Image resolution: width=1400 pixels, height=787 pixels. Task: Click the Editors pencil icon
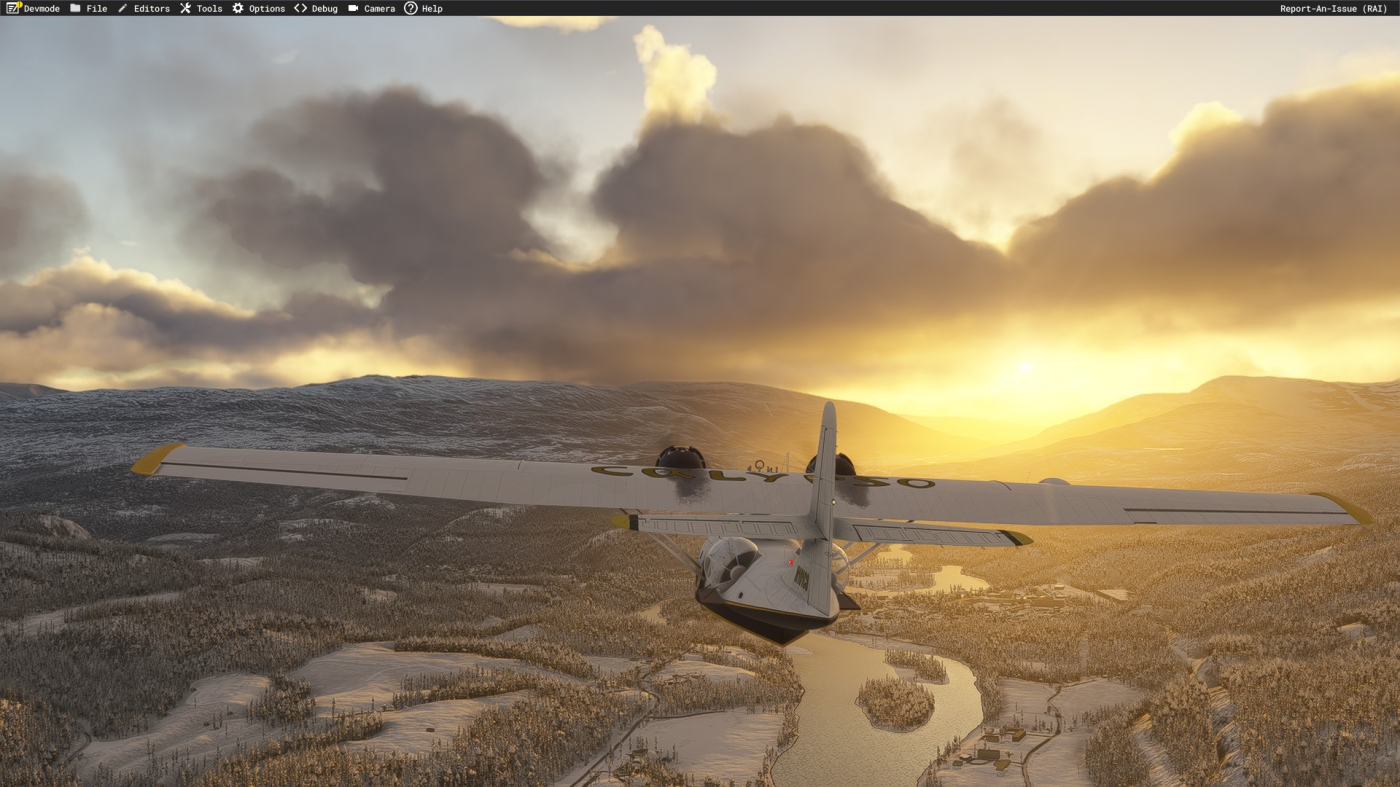123,8
